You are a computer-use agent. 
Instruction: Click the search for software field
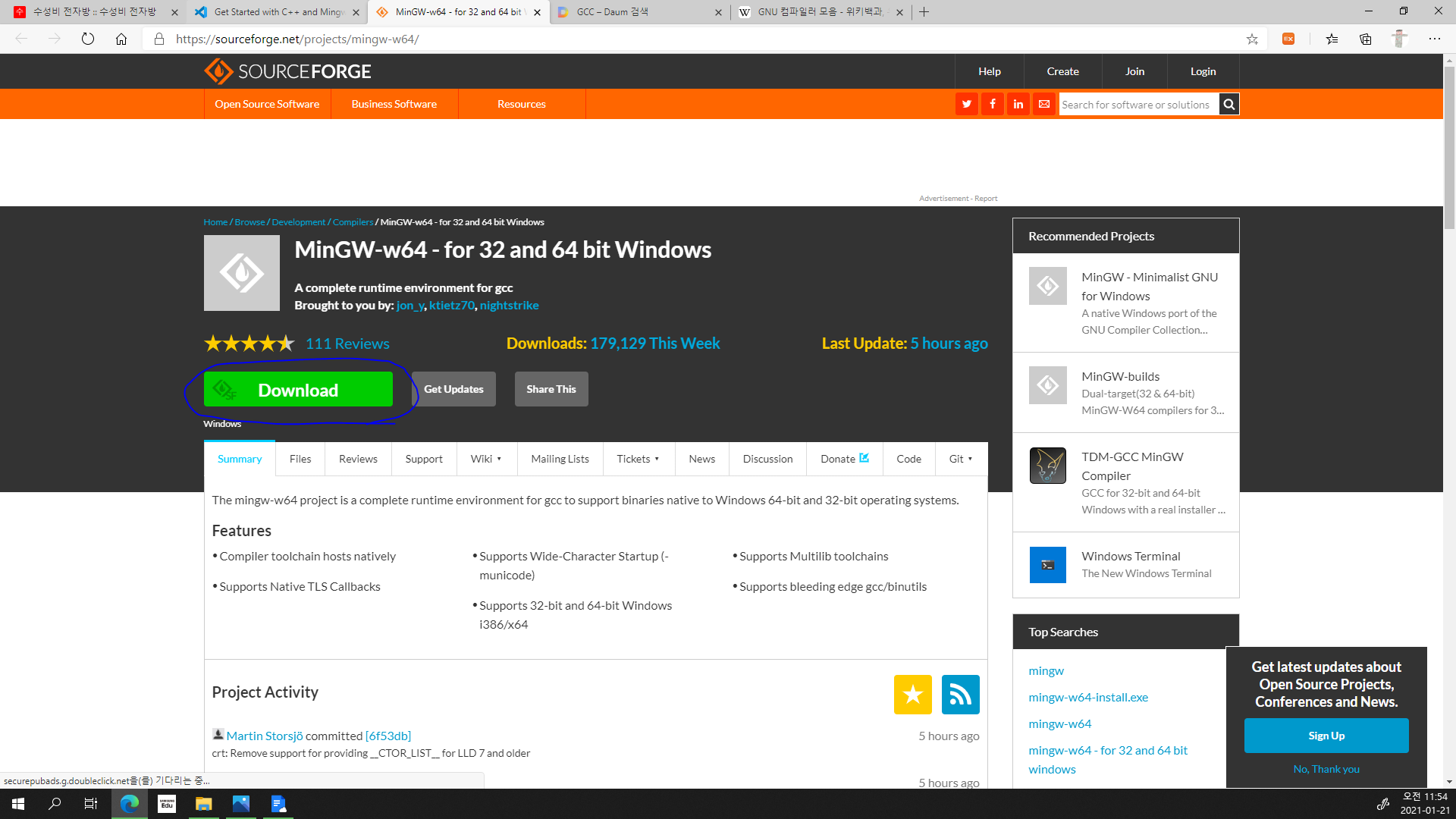(1137, 104)
